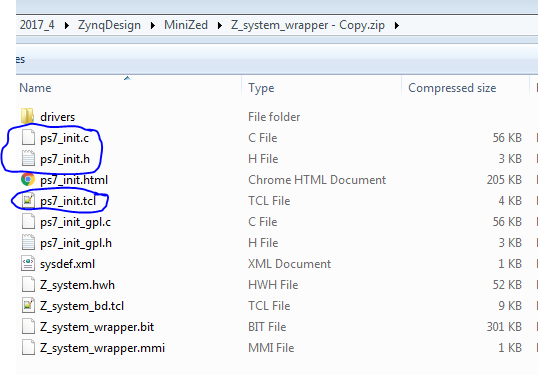The height and width of the screenshot is (375, 538).
Task: Navigate to ZynqDesign in the address bar
Action: pyautogui.click(x=109, y=25)
